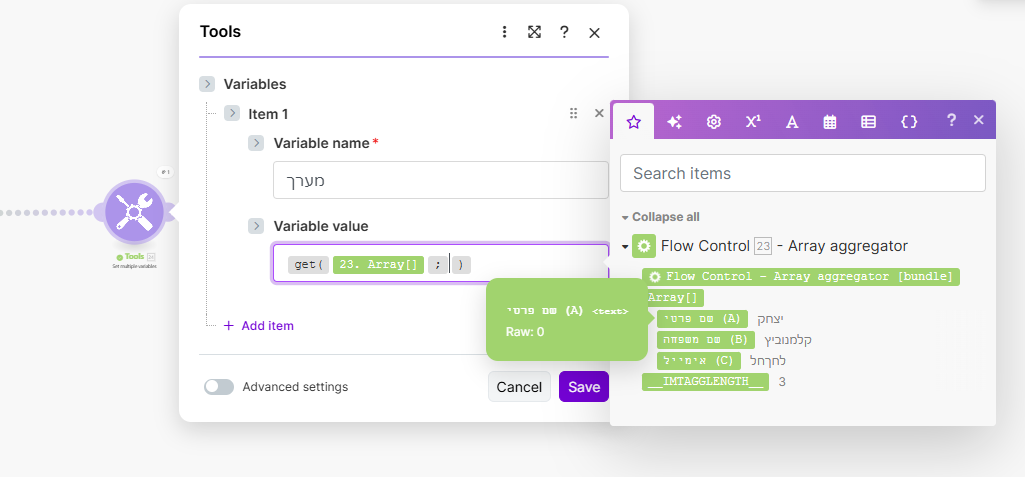Viewport: 1025px width, 477px height.
Task: Click the Save button
Action: point(584,387)
